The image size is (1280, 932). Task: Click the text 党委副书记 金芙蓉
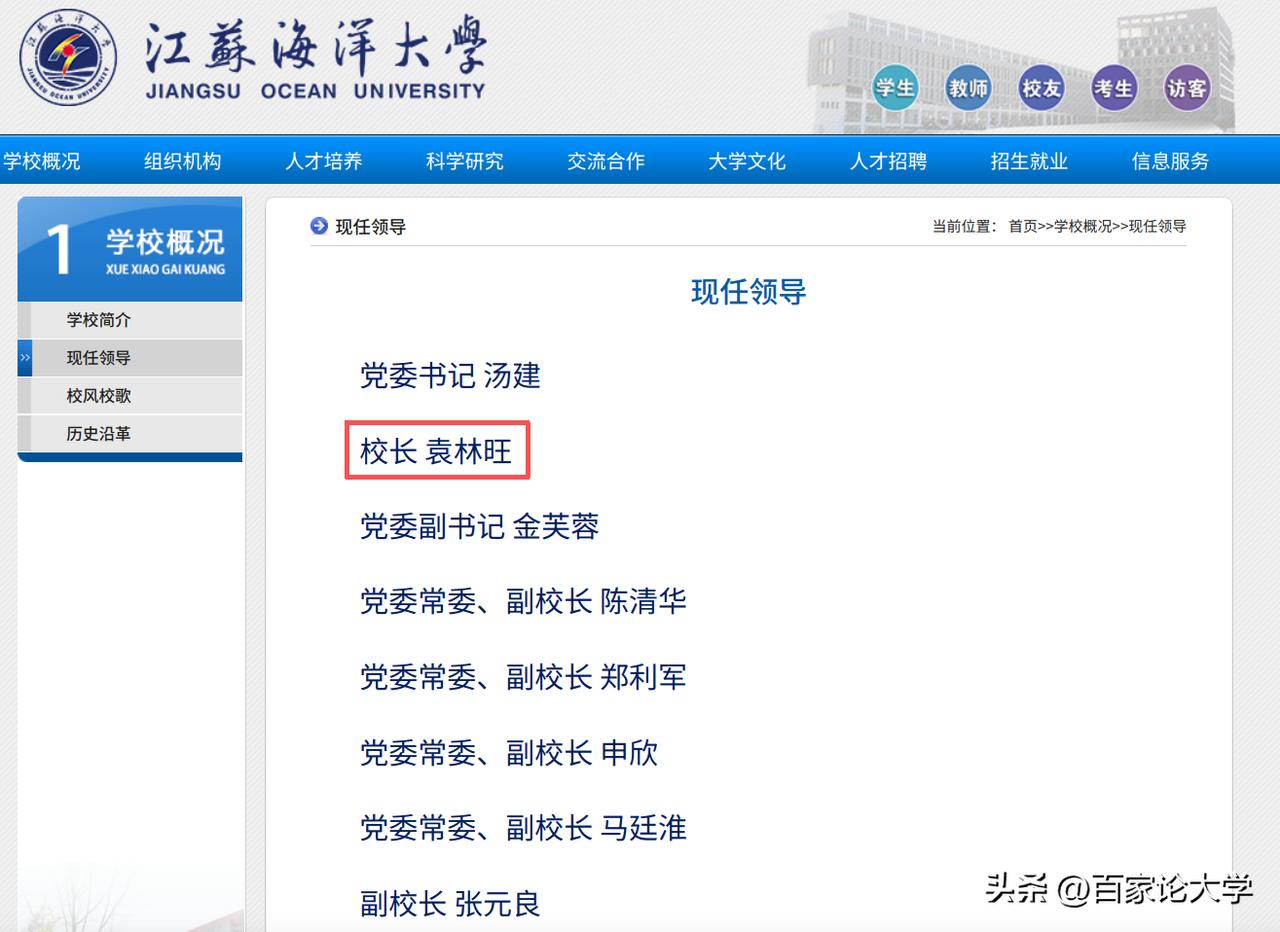tap(479, 527)
